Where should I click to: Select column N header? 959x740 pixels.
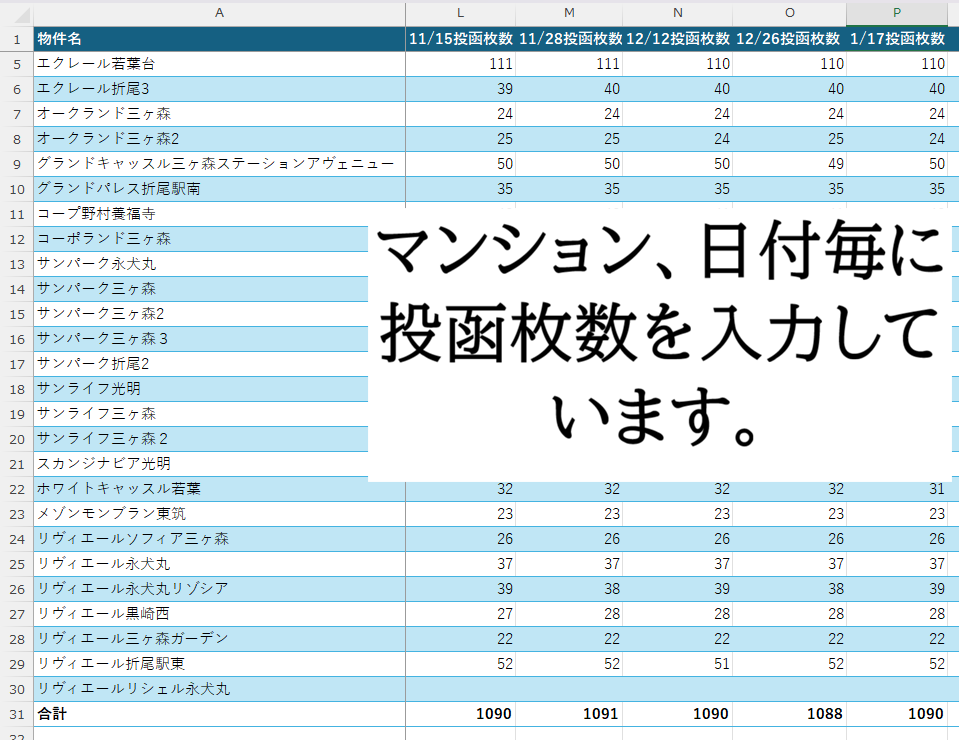(x=678, y=13)
